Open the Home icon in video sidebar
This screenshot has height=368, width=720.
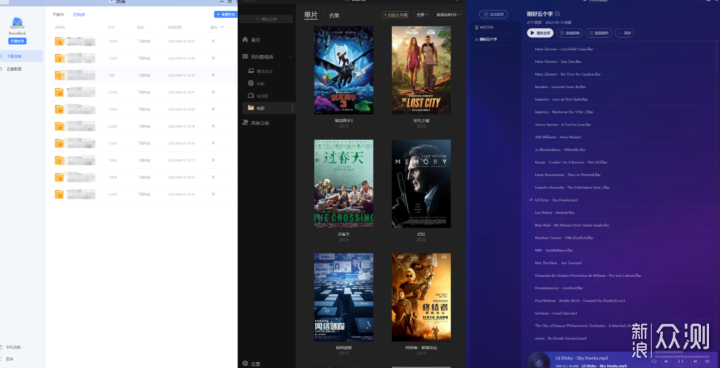pos(245,40)
